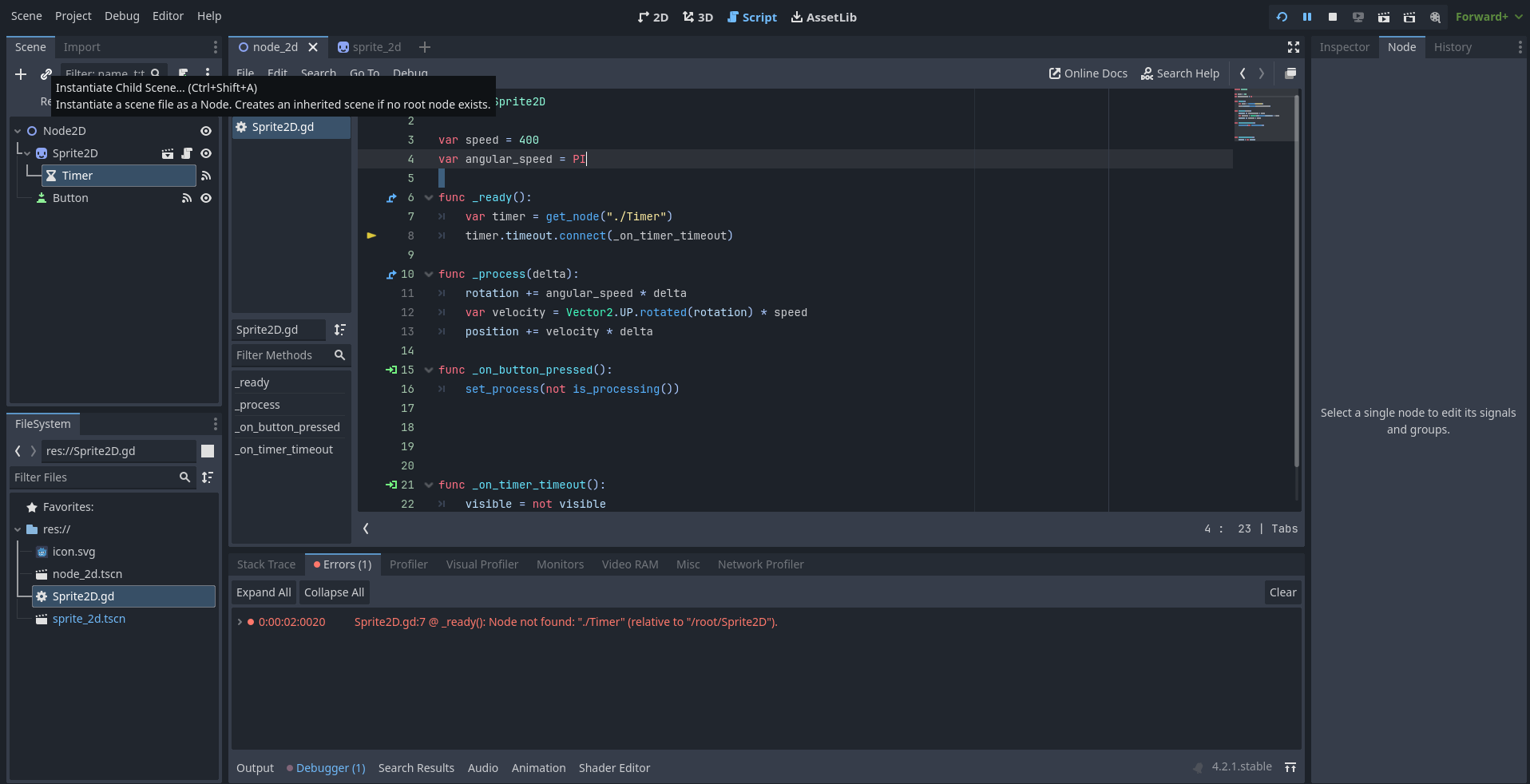Expand the error entry at 0:00:02:0020
Screen dimensions: 1530x784
point(240,622)
